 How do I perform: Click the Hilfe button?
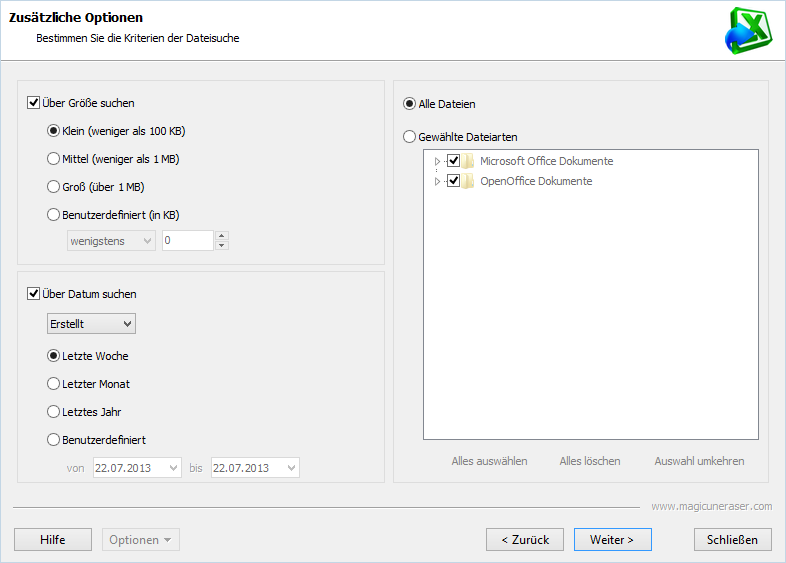[x=53, y=540]
